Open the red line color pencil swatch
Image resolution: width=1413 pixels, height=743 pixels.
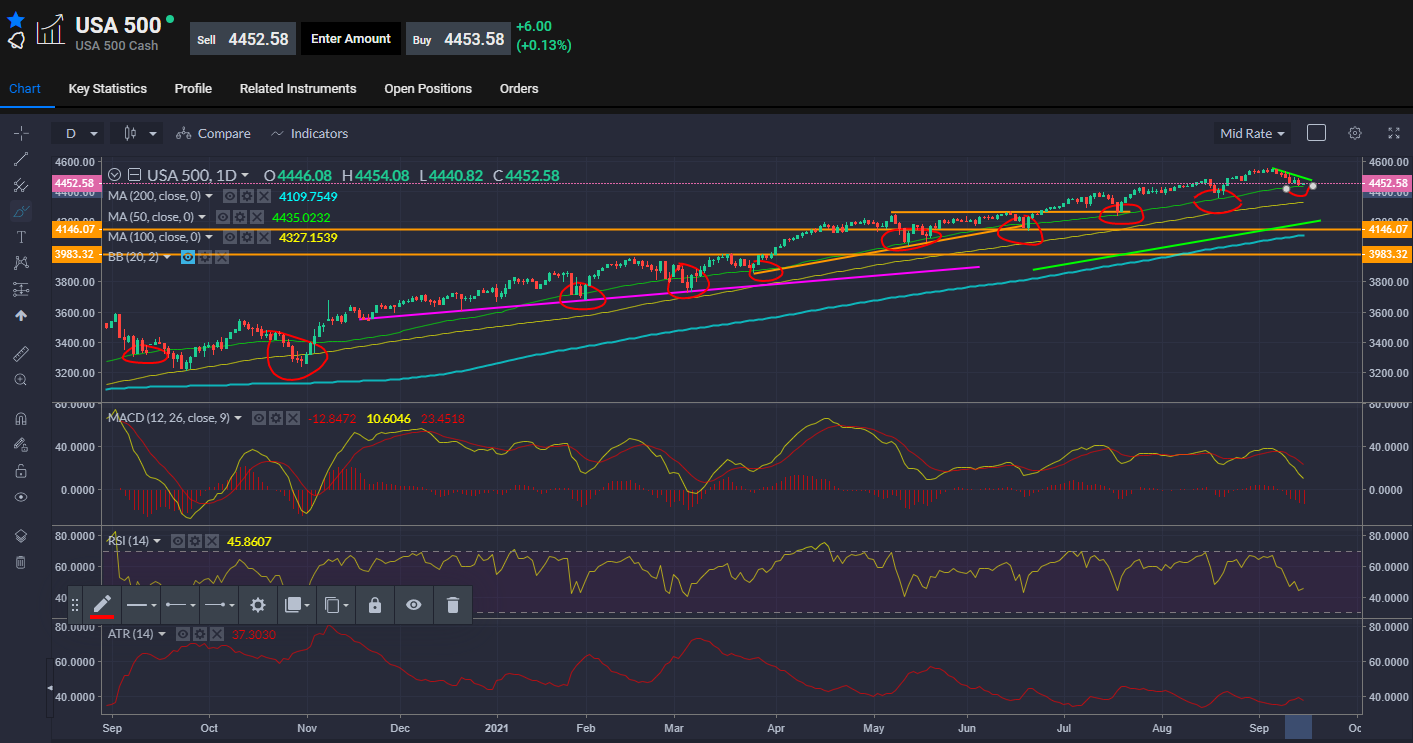click(x=101, y=605)
